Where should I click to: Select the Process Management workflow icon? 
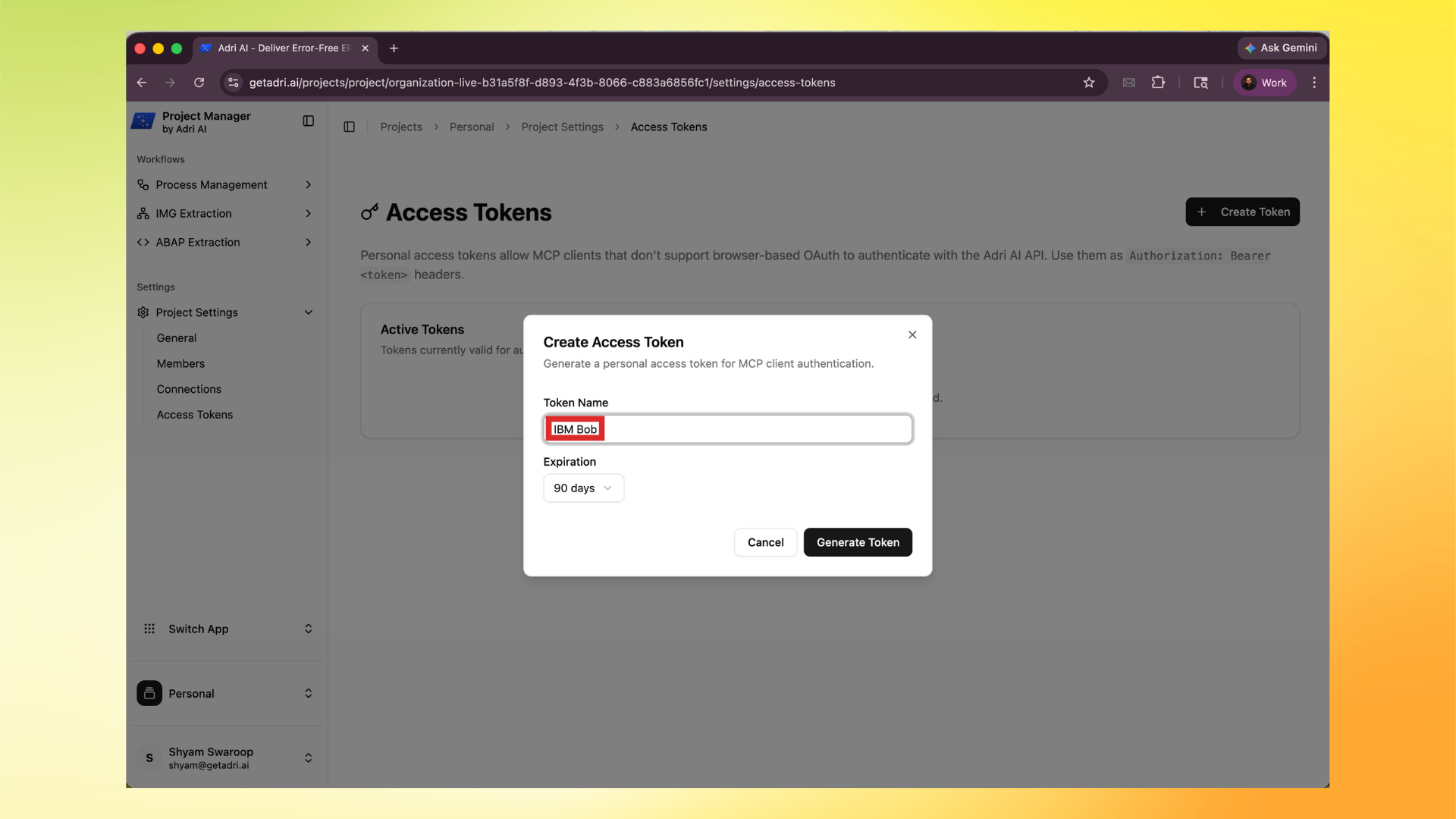[x=143, y=184]
